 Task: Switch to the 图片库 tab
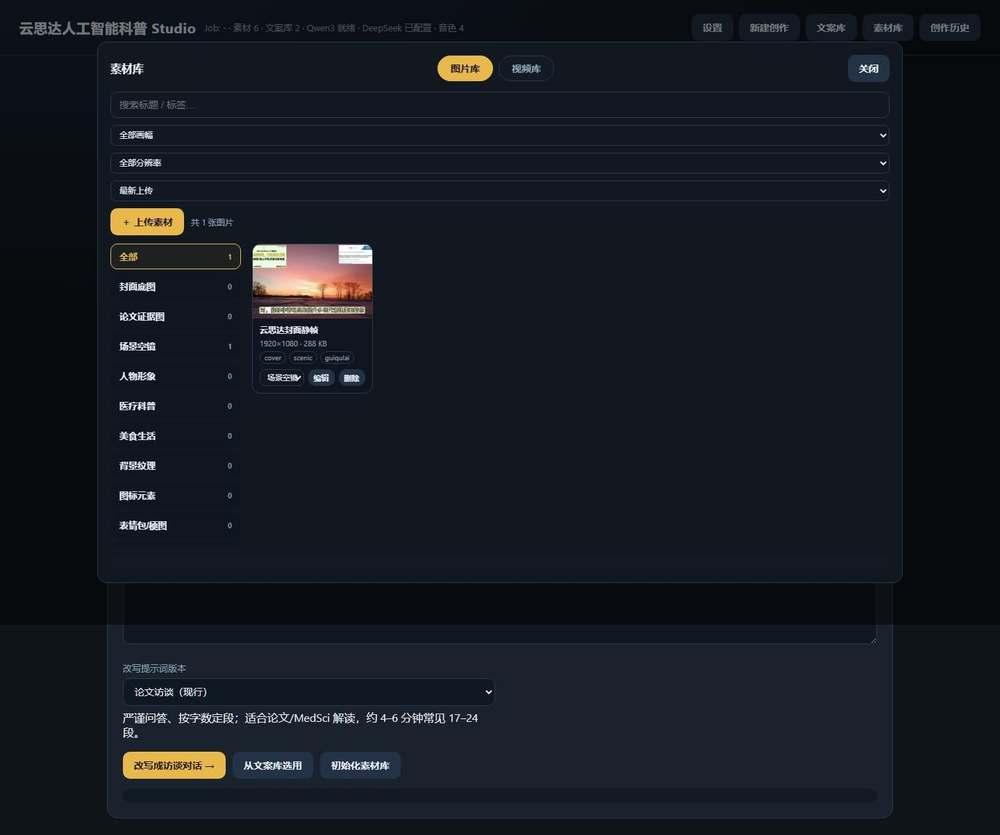tap(465, 69)
